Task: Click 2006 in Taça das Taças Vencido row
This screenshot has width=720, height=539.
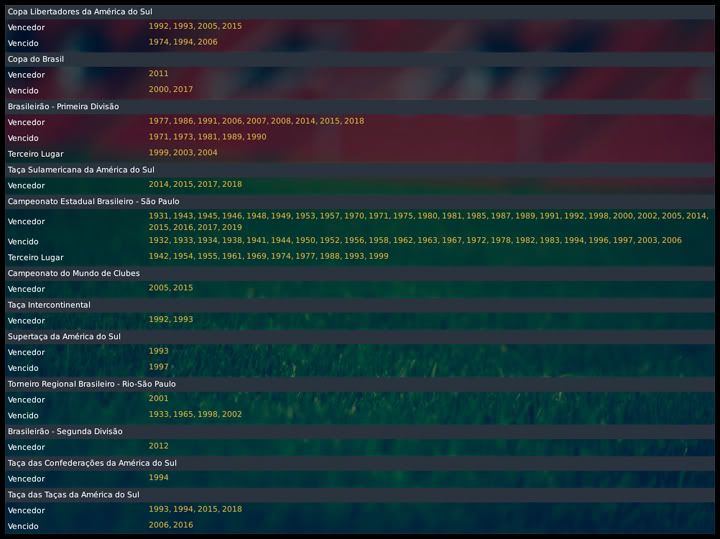Action: (x=158, y=525)
